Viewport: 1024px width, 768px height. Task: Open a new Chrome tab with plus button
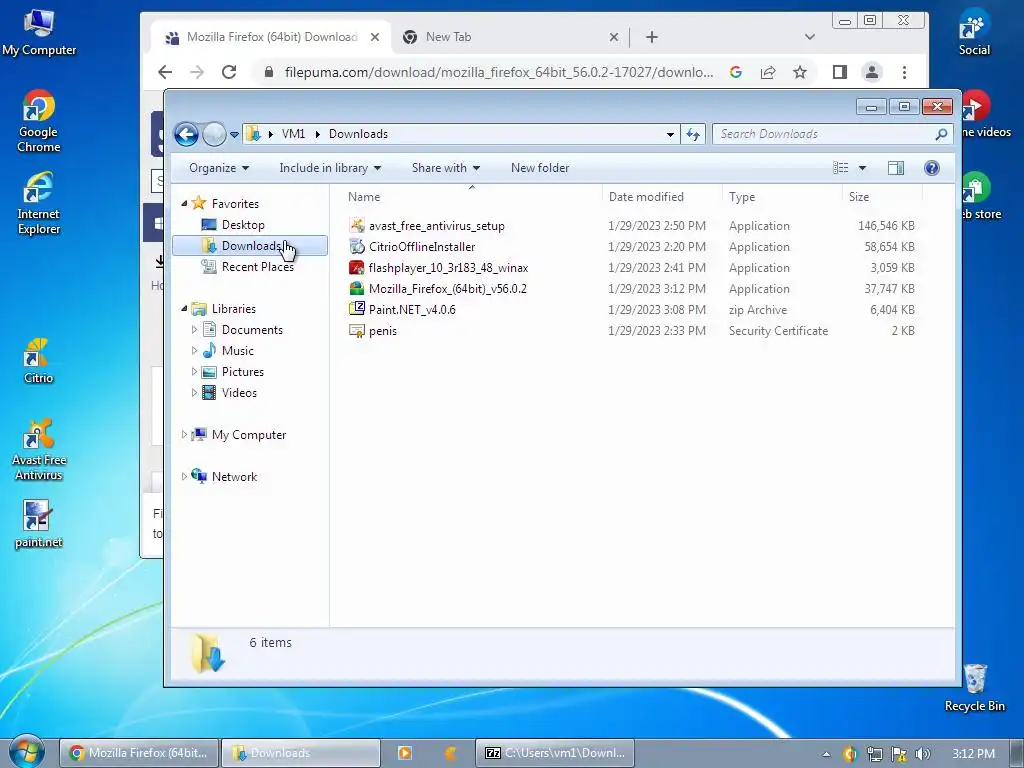point(652,37)
